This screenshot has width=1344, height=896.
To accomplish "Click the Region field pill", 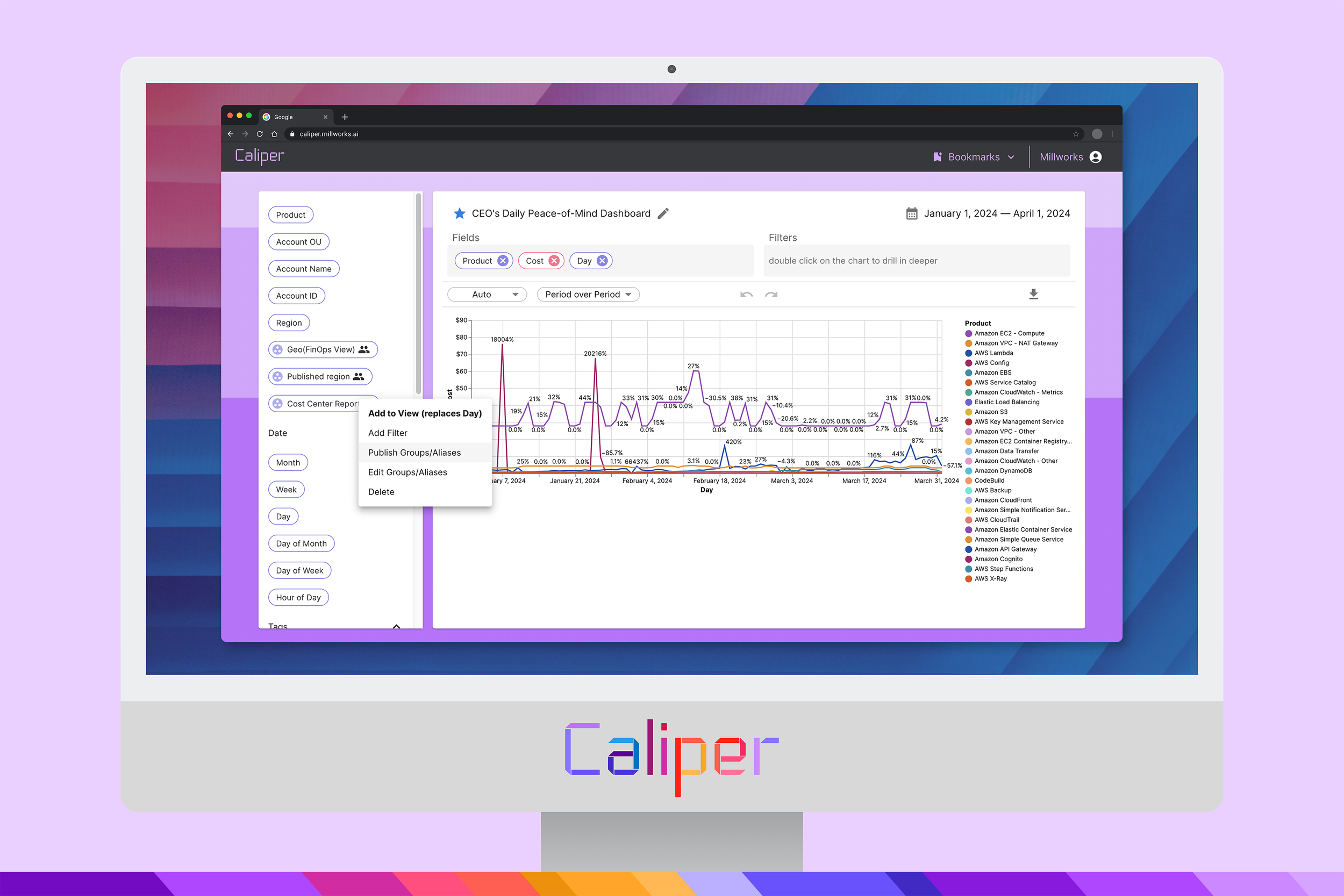I will tap(289, 323).
